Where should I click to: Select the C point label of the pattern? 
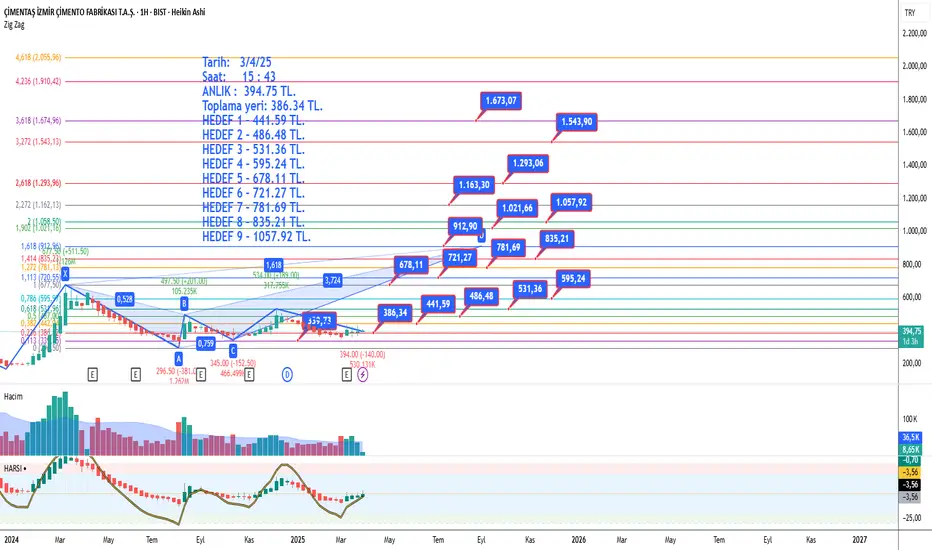233,351
